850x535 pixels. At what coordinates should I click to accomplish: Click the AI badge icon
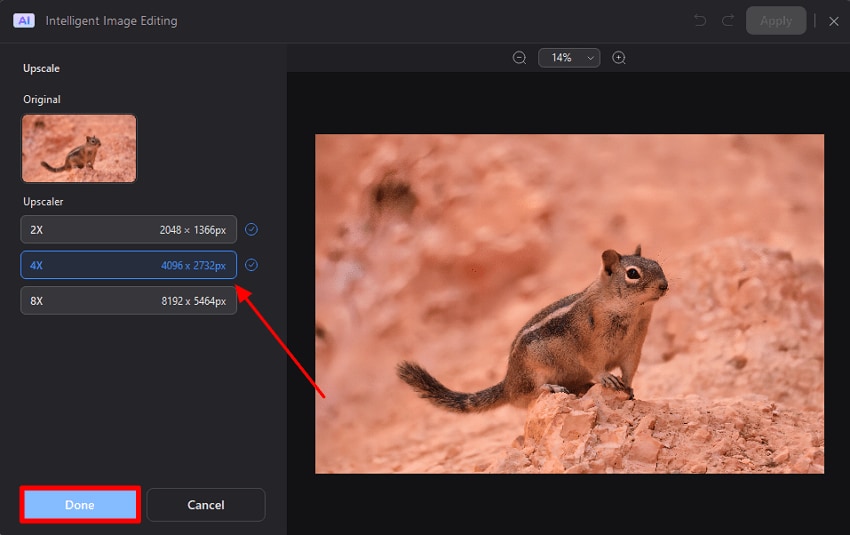[x=24, y=21]
